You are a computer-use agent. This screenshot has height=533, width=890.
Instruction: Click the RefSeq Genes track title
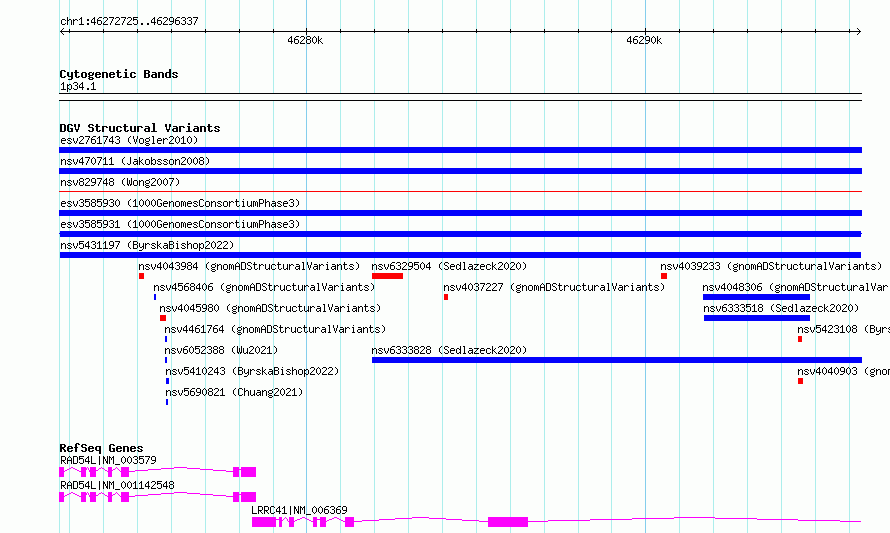101,448
